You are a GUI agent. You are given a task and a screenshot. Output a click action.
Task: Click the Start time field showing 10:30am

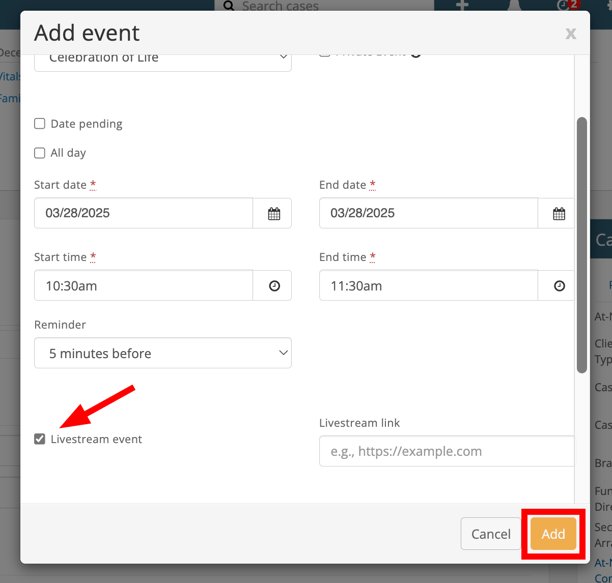pos(143,286)
